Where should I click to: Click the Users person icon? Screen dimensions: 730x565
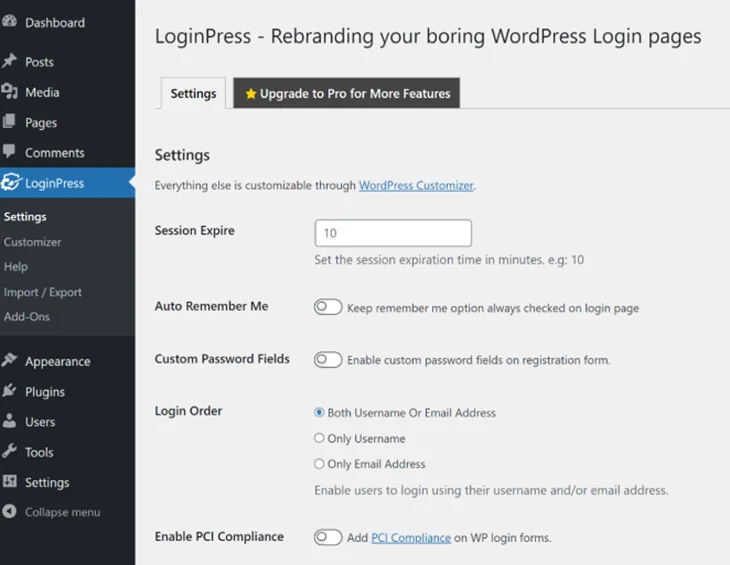tap(9, 421)
